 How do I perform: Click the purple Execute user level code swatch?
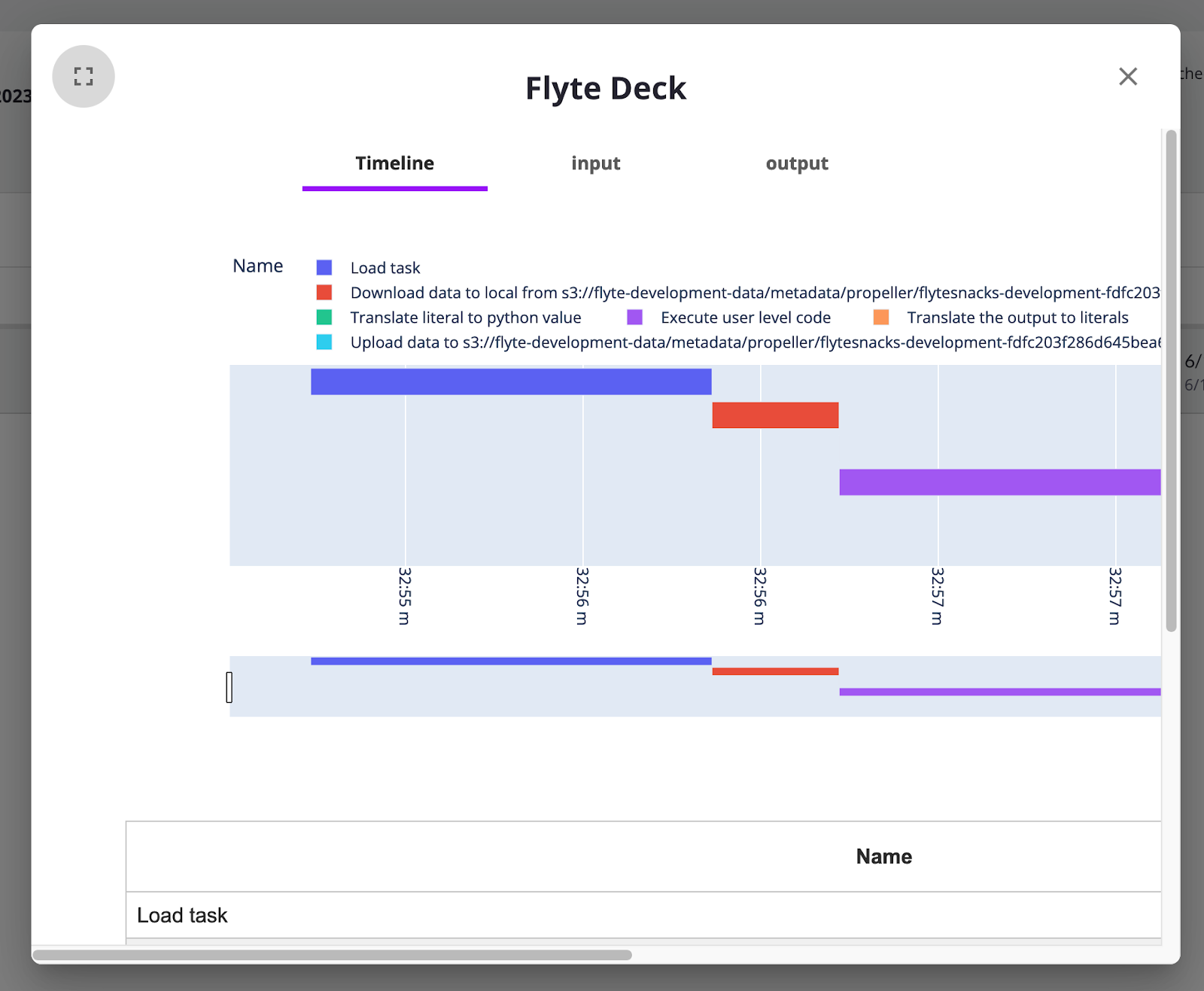coord(635,317)
